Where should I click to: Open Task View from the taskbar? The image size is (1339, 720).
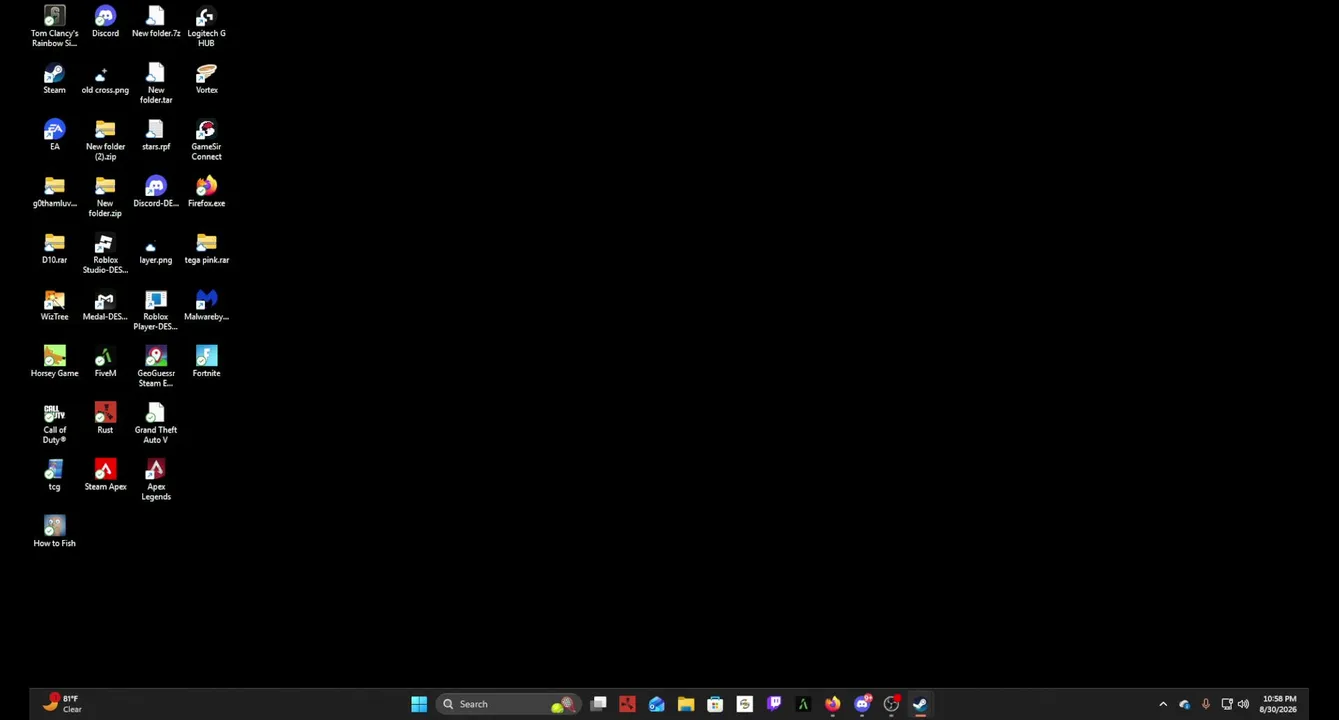tap(598, 704)
